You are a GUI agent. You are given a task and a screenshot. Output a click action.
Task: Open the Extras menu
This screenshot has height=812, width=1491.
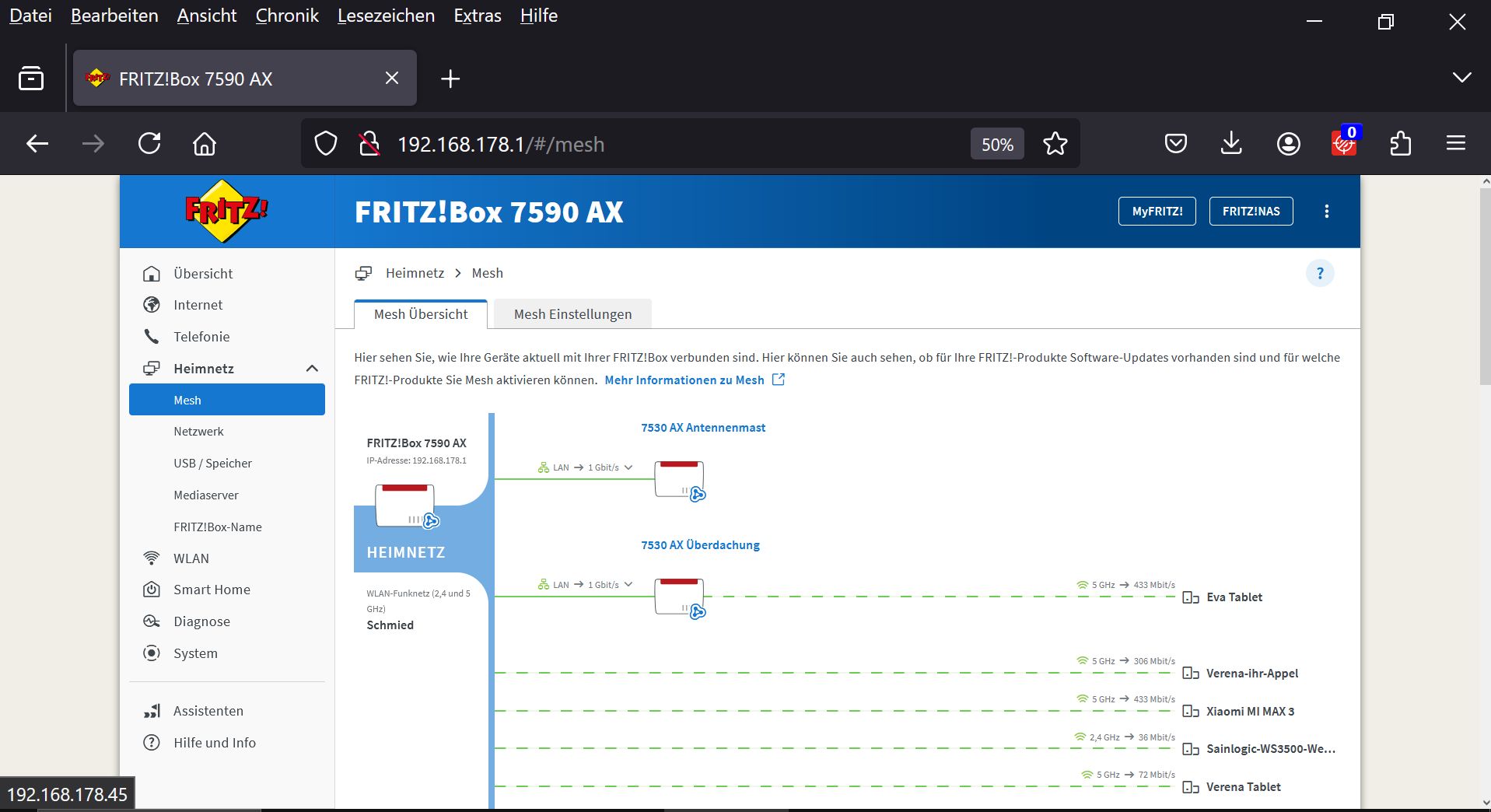click(x=478, y=16)
